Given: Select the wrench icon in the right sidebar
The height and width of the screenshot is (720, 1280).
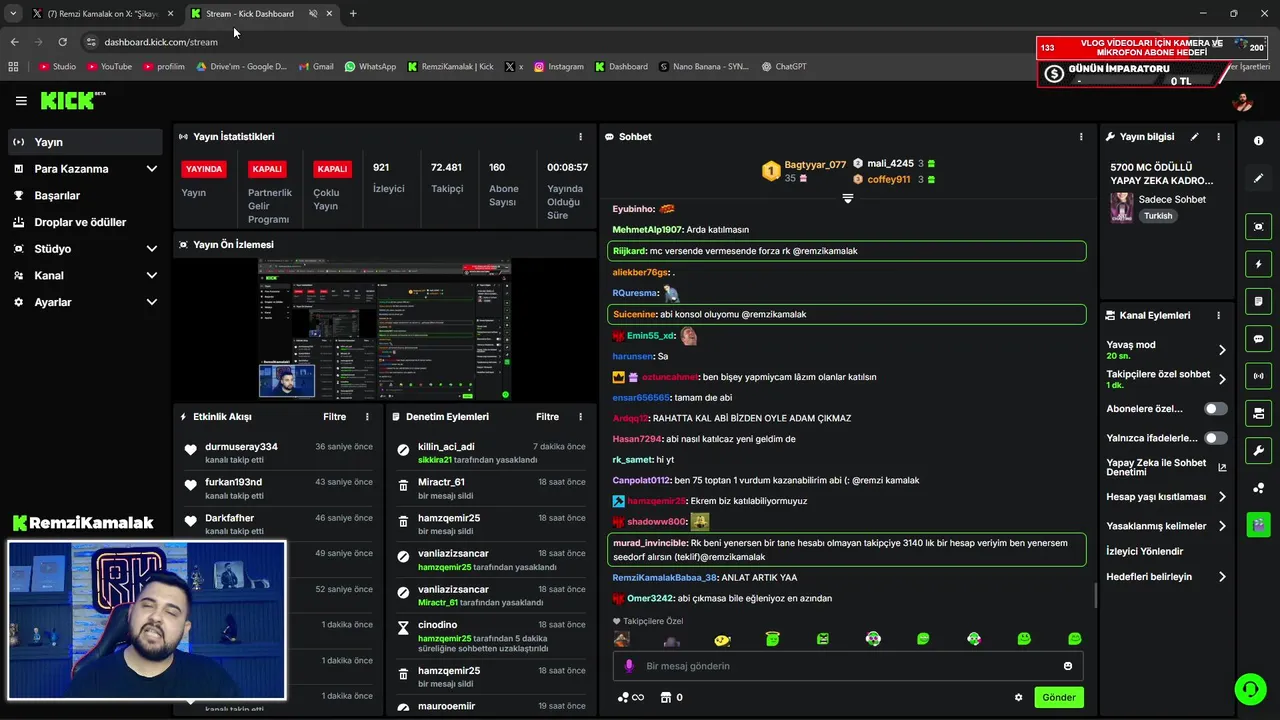Looking at the screenshot, I should (1258, 450).
